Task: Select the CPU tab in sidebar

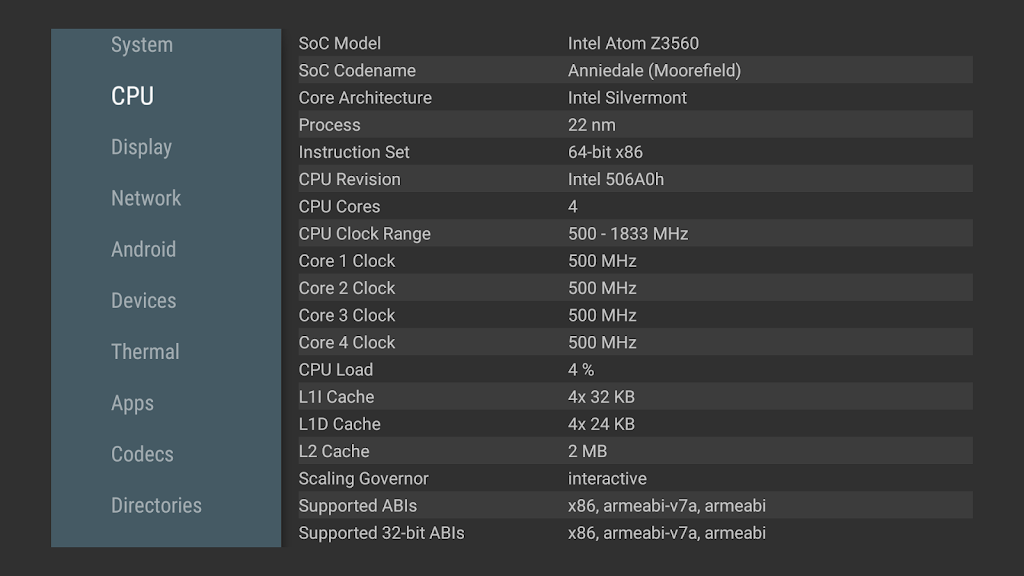Action: 132,96
